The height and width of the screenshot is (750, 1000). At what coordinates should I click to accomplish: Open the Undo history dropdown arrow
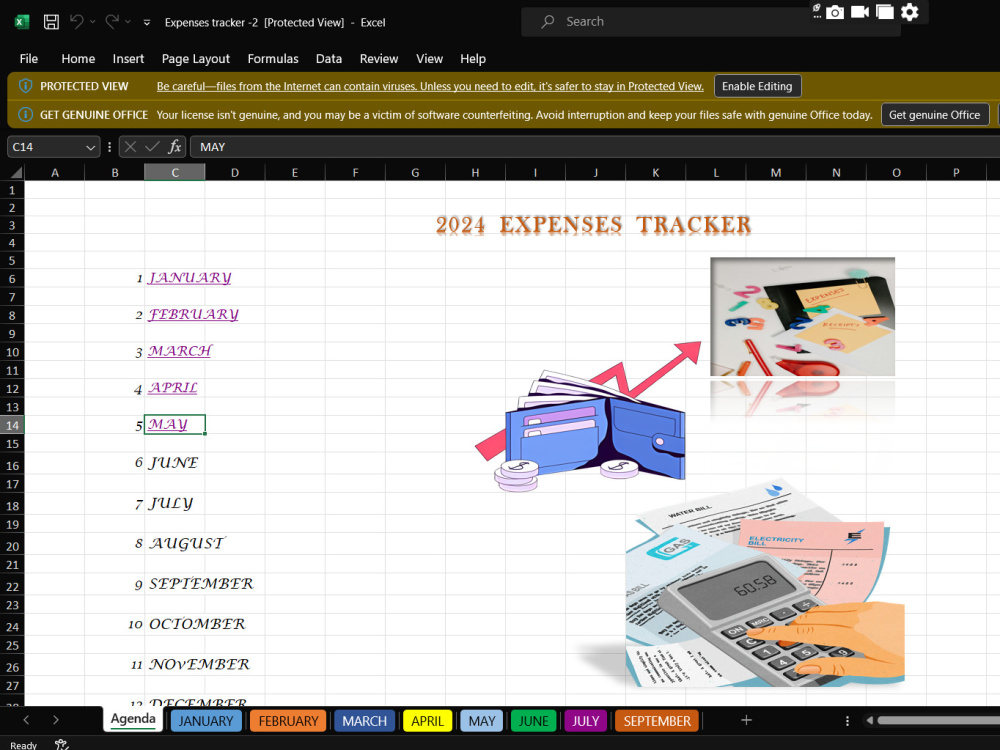tap(92, 22)
